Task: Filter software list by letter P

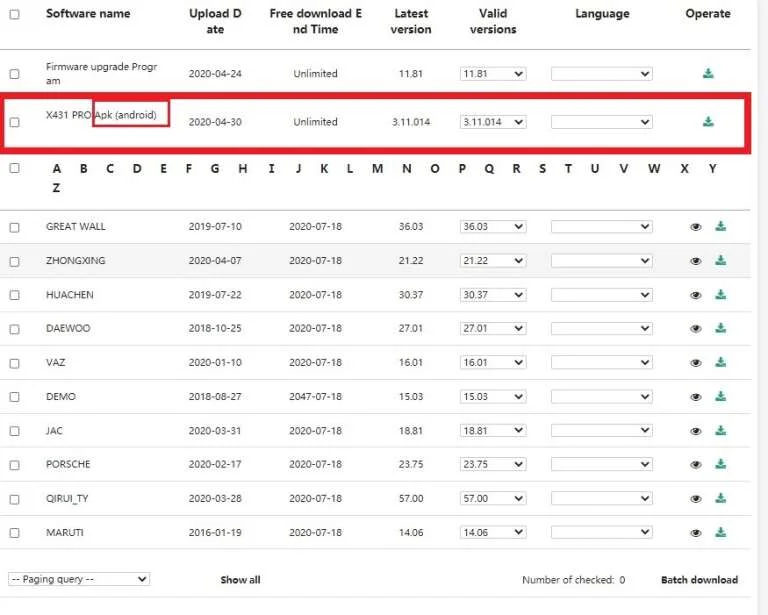Action: 462,169
